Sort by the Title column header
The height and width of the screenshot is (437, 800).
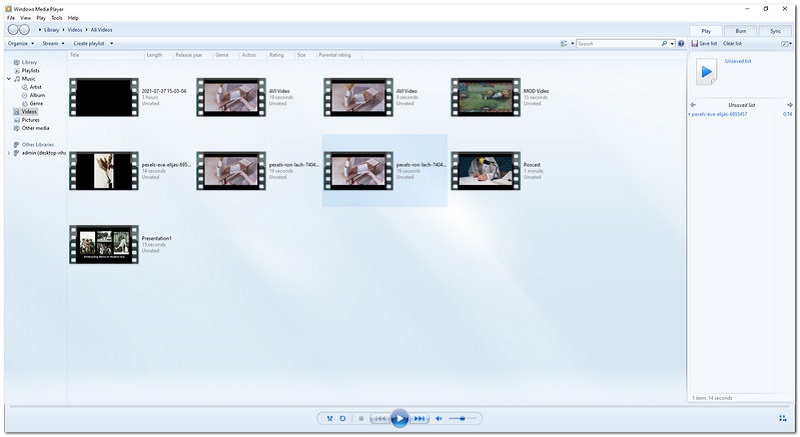click(106, 55)
